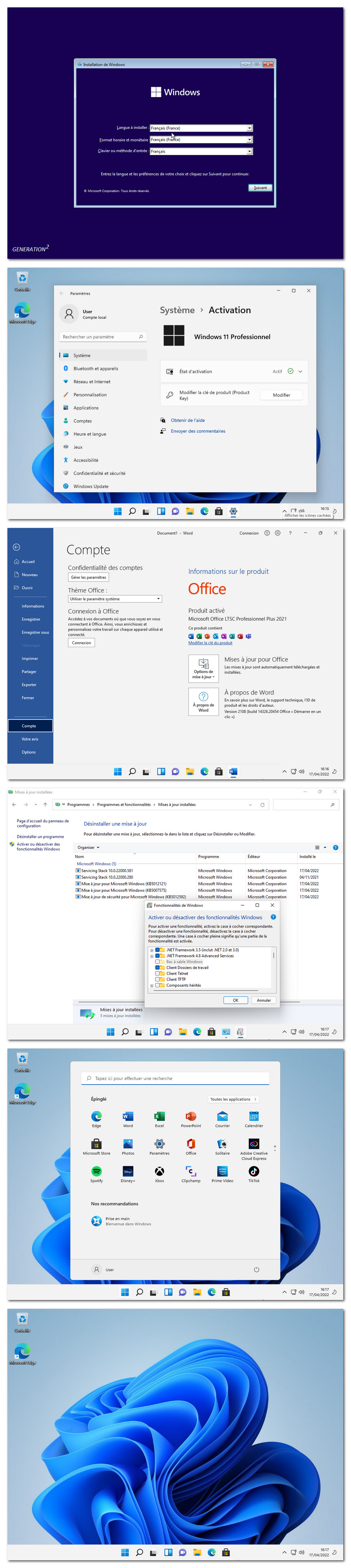Expand the .NET Framework 3.5 tree node

(x=152, y=950)
